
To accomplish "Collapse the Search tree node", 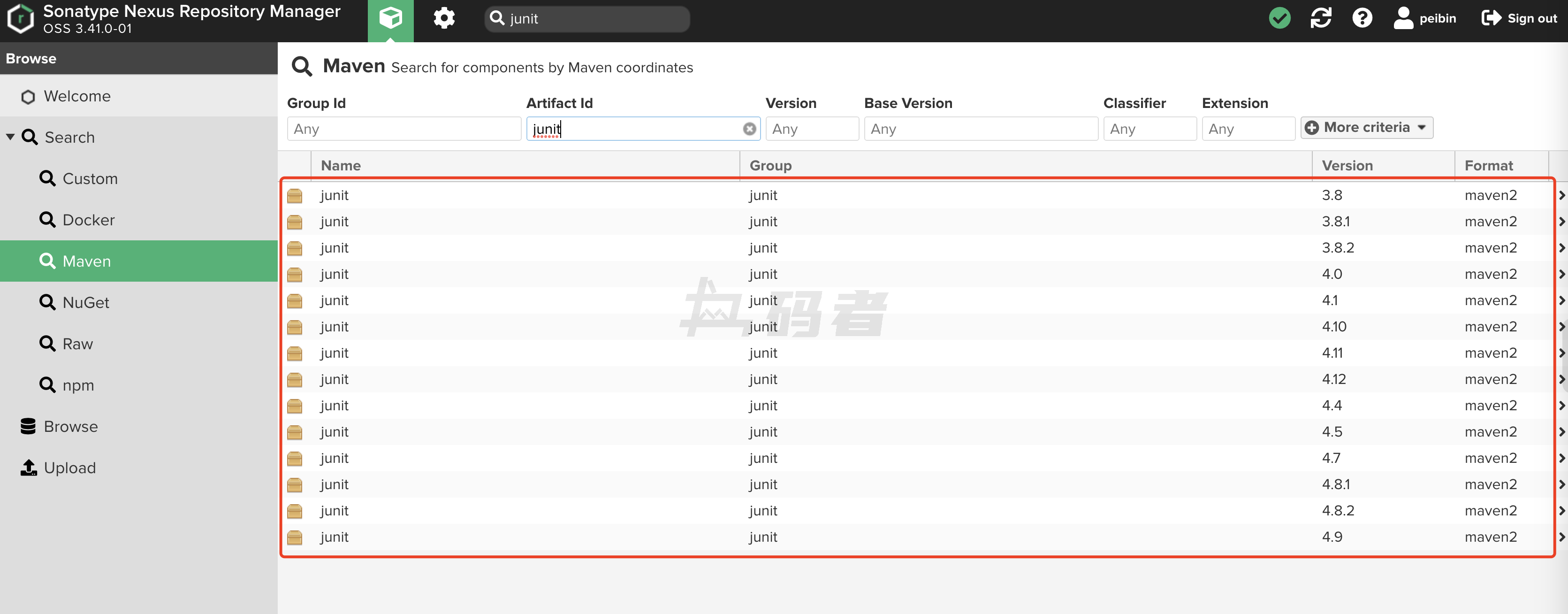I will (10, 137).
